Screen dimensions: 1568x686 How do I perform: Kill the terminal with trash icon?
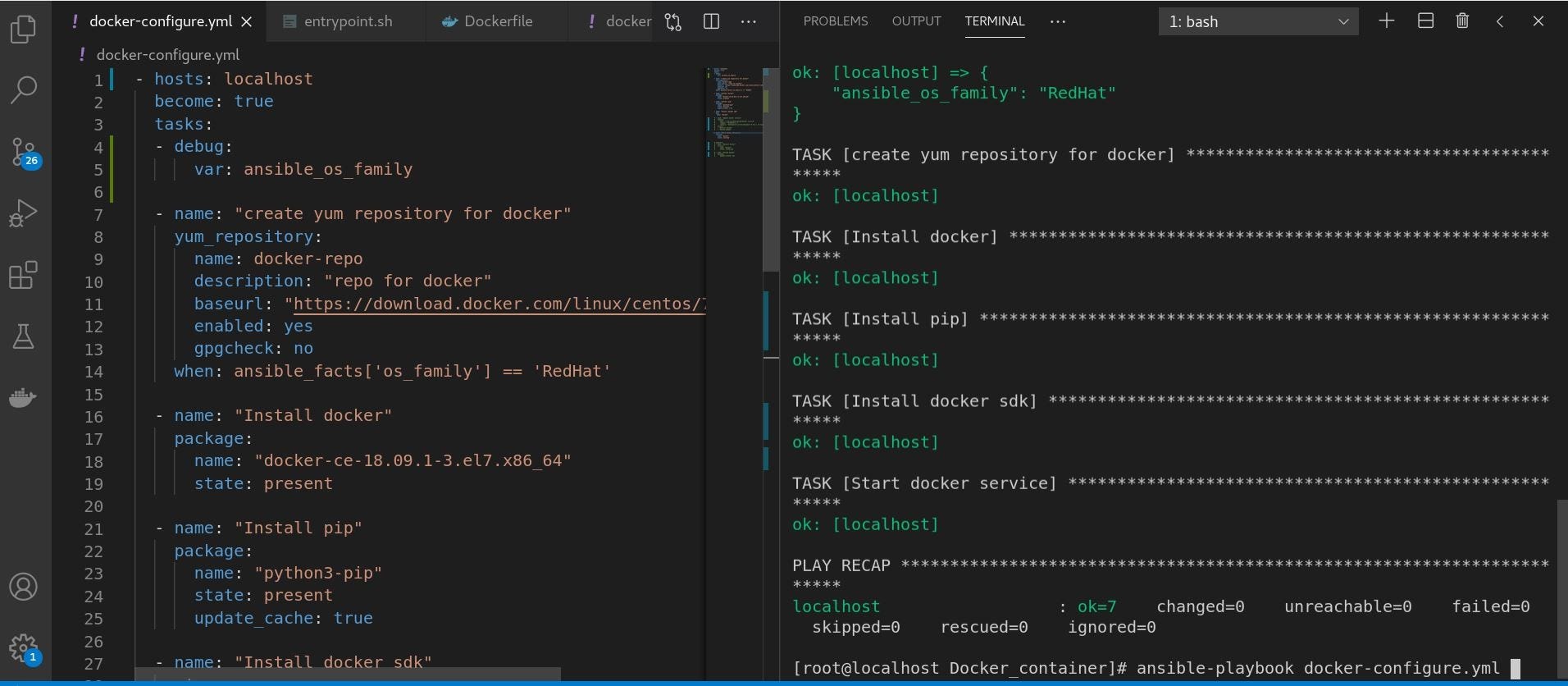[x=1462, y=21]
